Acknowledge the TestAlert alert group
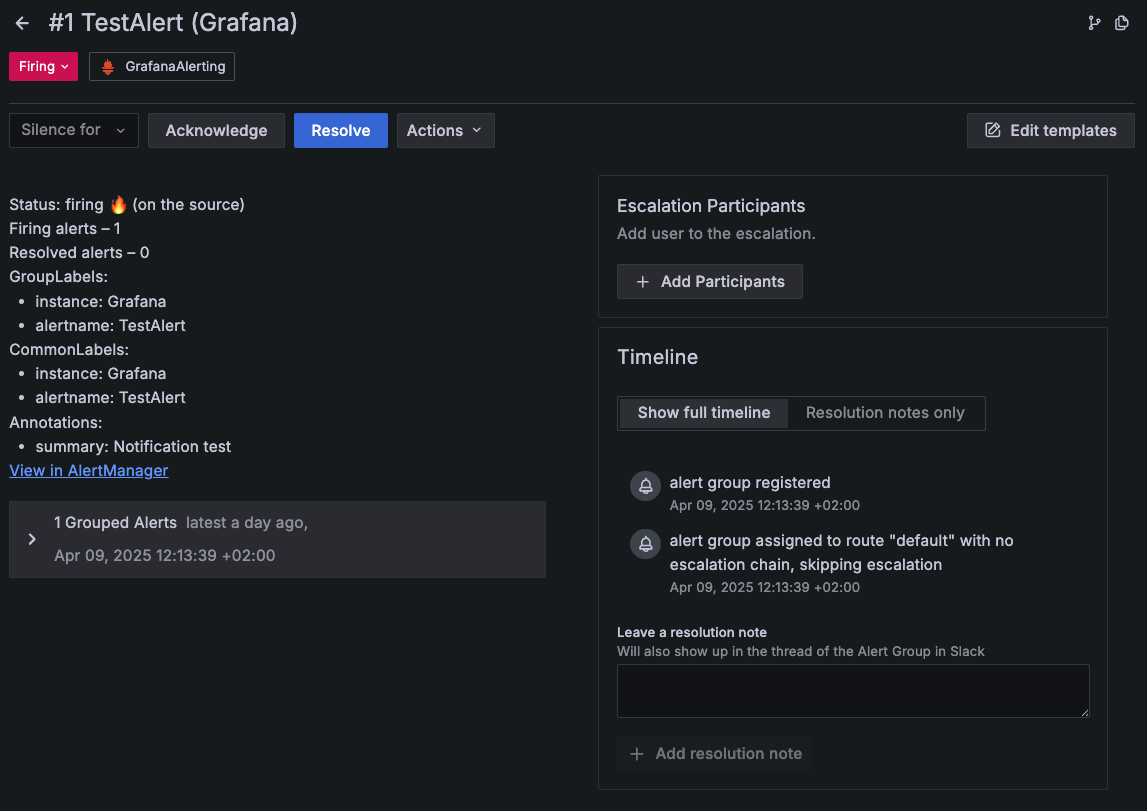The height and width of the screenshot is (811, 1147). coord(216,130)
